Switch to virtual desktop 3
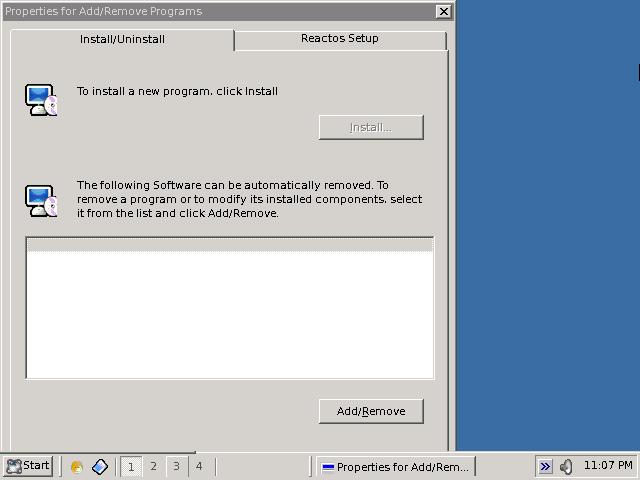The width and height of the screenshot is (640, 480). 176,466
